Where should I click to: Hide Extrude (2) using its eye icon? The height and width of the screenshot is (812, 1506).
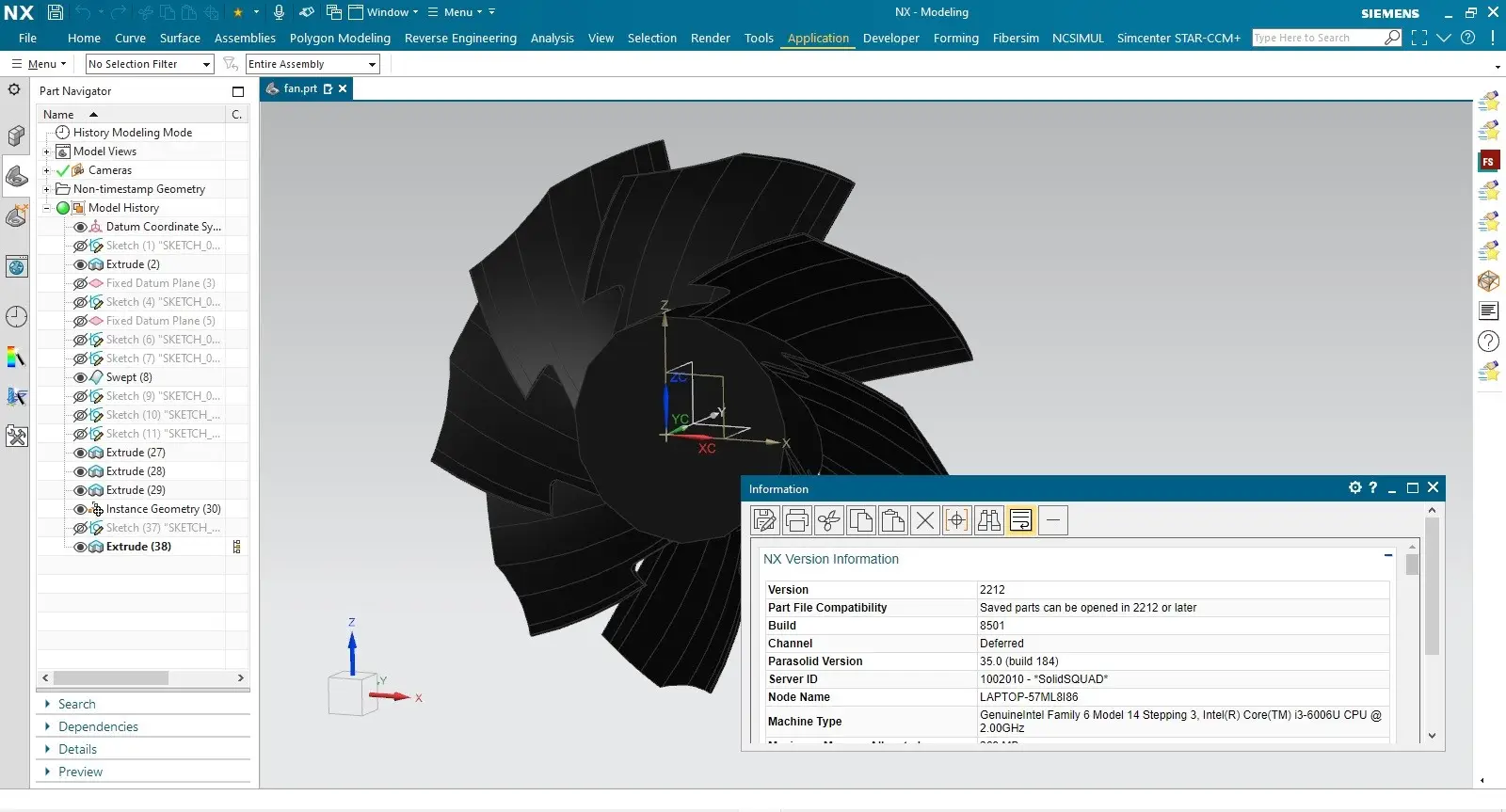click(x=80, y=264)
